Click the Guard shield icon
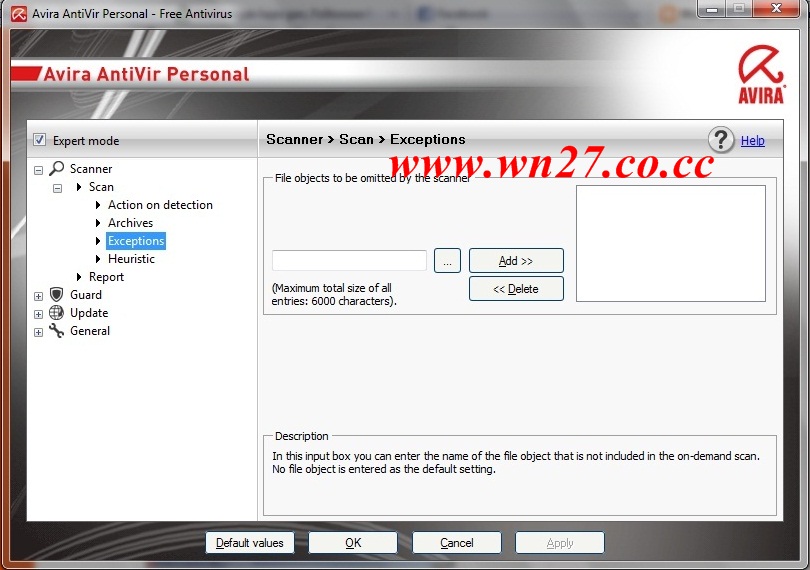 click(56, 295)
